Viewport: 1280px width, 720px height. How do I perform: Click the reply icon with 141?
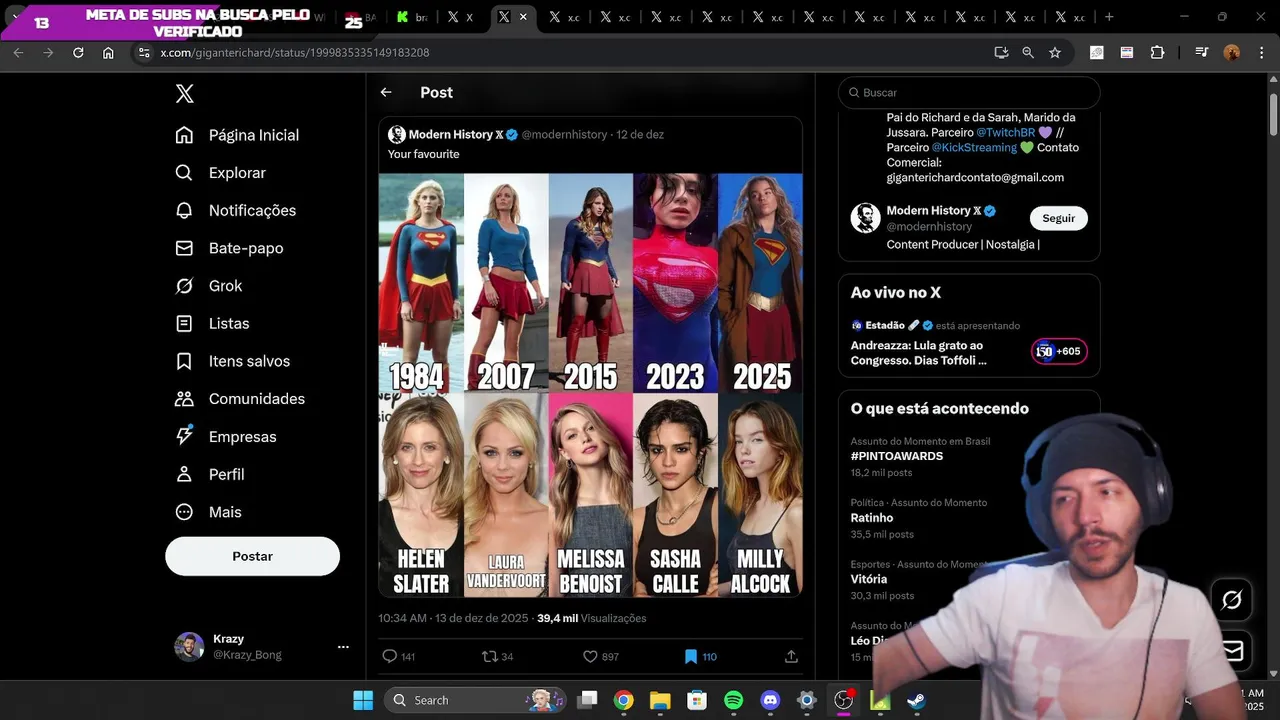390,657
